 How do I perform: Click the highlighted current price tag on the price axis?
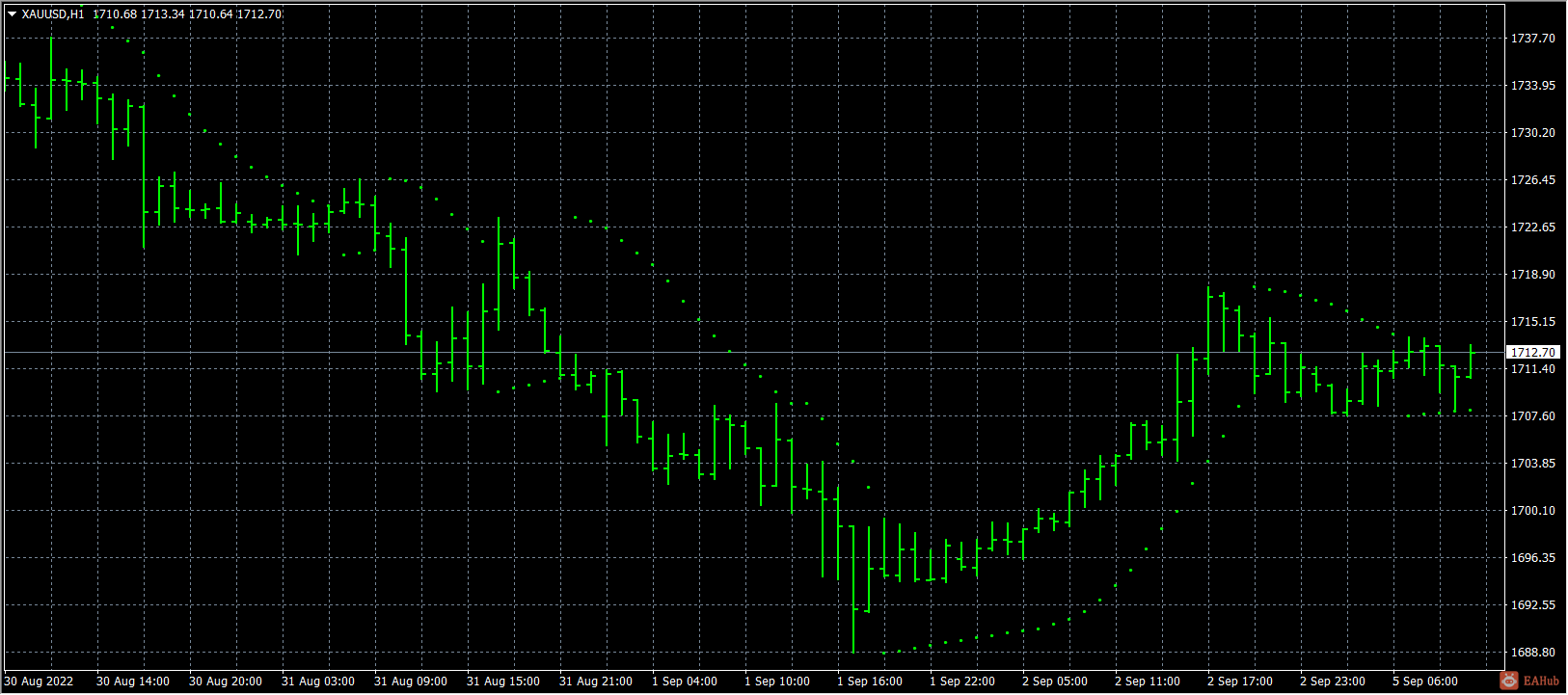click(1533, 353)
